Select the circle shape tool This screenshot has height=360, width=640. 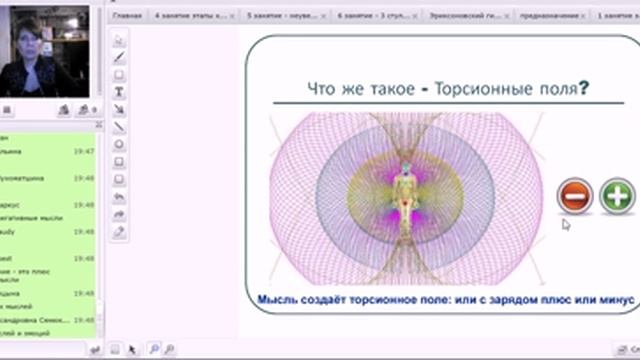tap(119, 144)
